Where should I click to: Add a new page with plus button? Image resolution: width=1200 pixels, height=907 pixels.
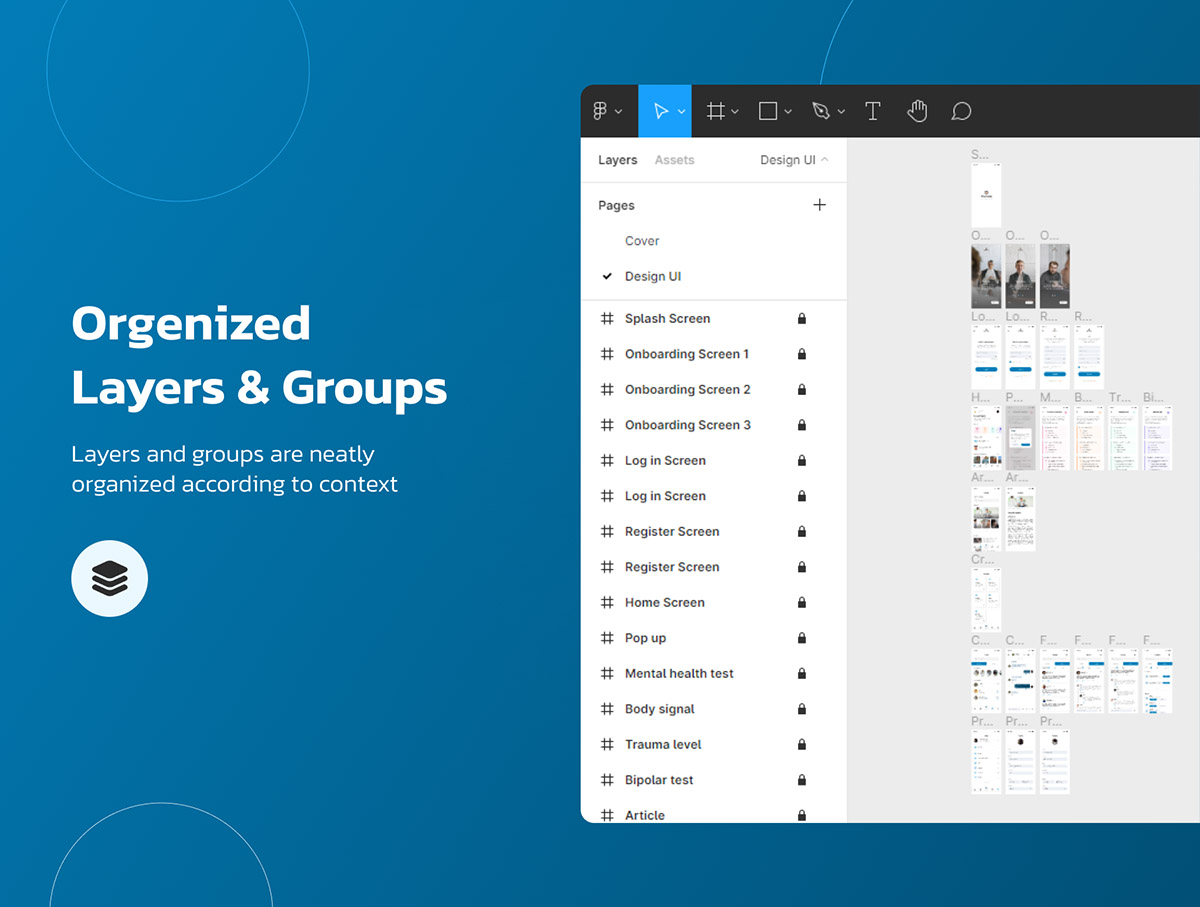coord(820,205)
